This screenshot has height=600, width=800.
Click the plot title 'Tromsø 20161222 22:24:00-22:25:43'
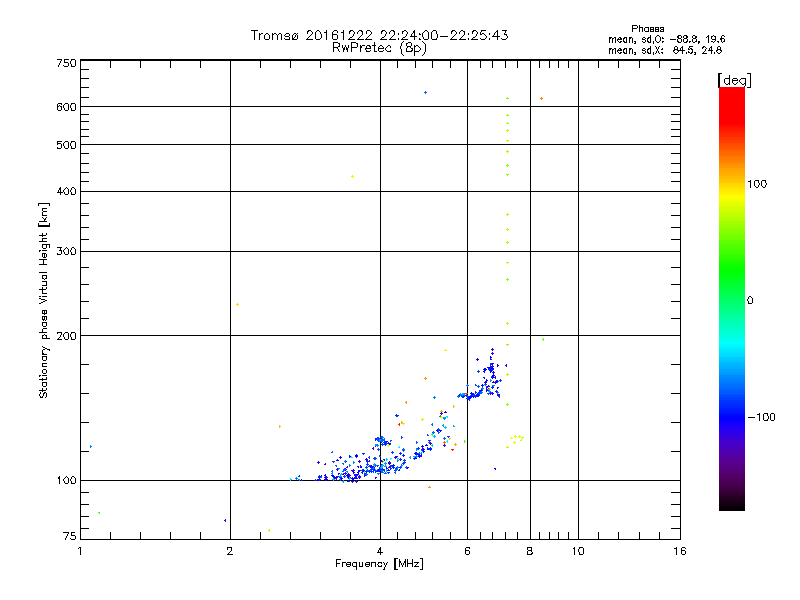(379, 35)
